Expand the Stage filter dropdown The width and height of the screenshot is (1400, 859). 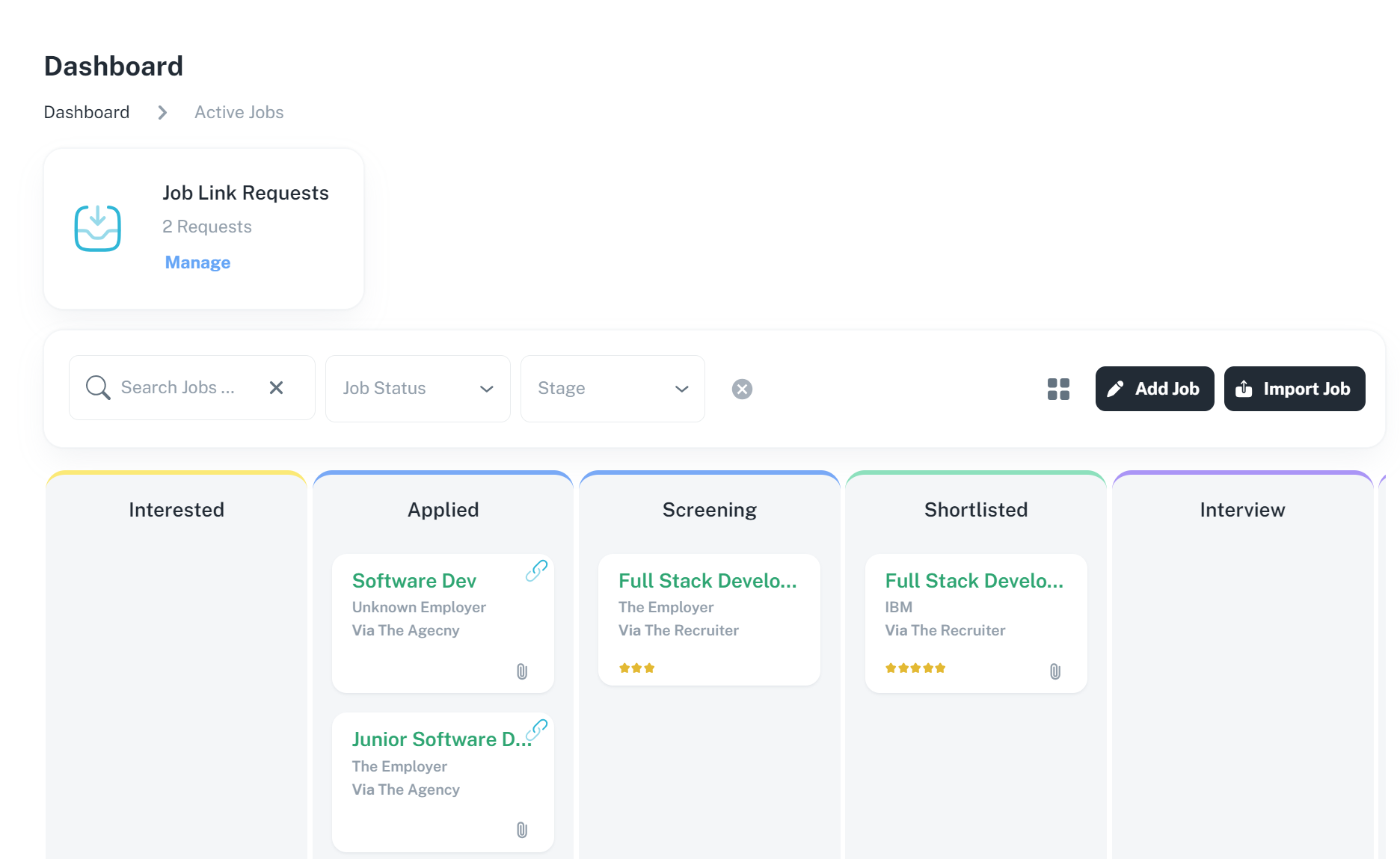click(x=612, y=389)
